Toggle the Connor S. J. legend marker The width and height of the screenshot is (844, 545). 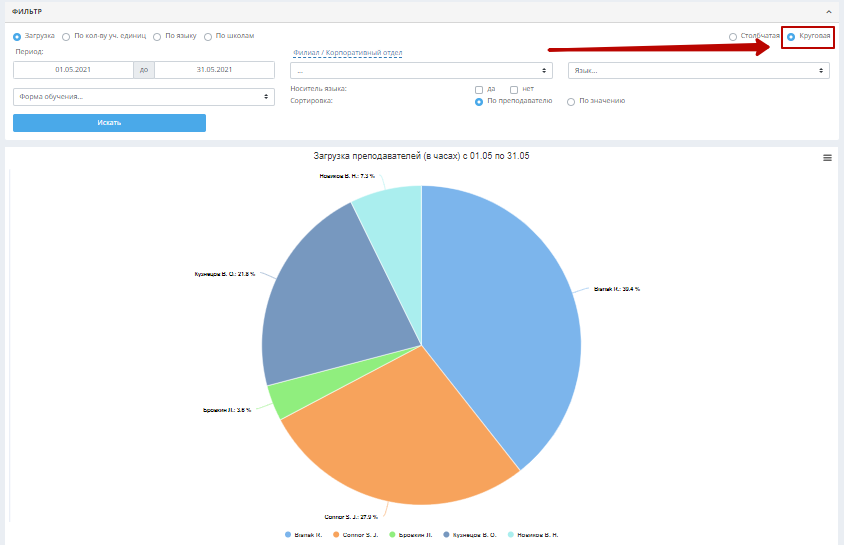pos(336,535)
